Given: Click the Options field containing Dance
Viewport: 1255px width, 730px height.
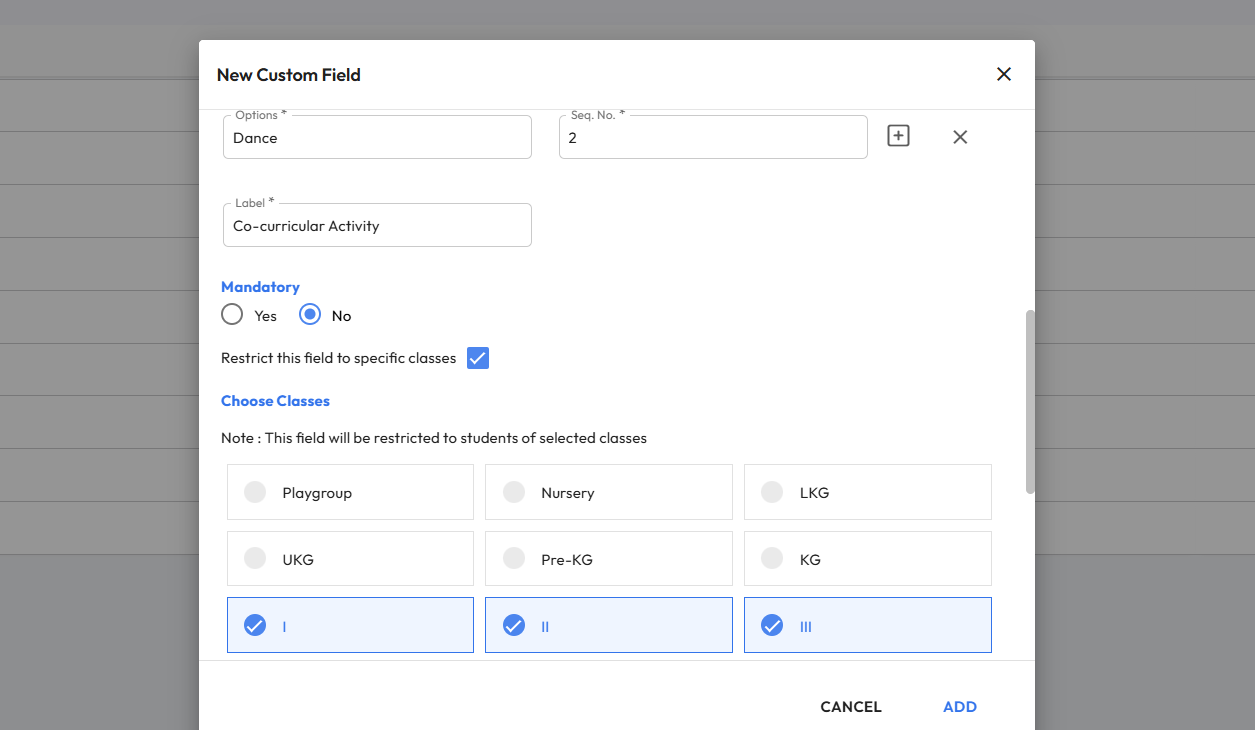Looking at the screenshot, I should (x=377, y=138).
